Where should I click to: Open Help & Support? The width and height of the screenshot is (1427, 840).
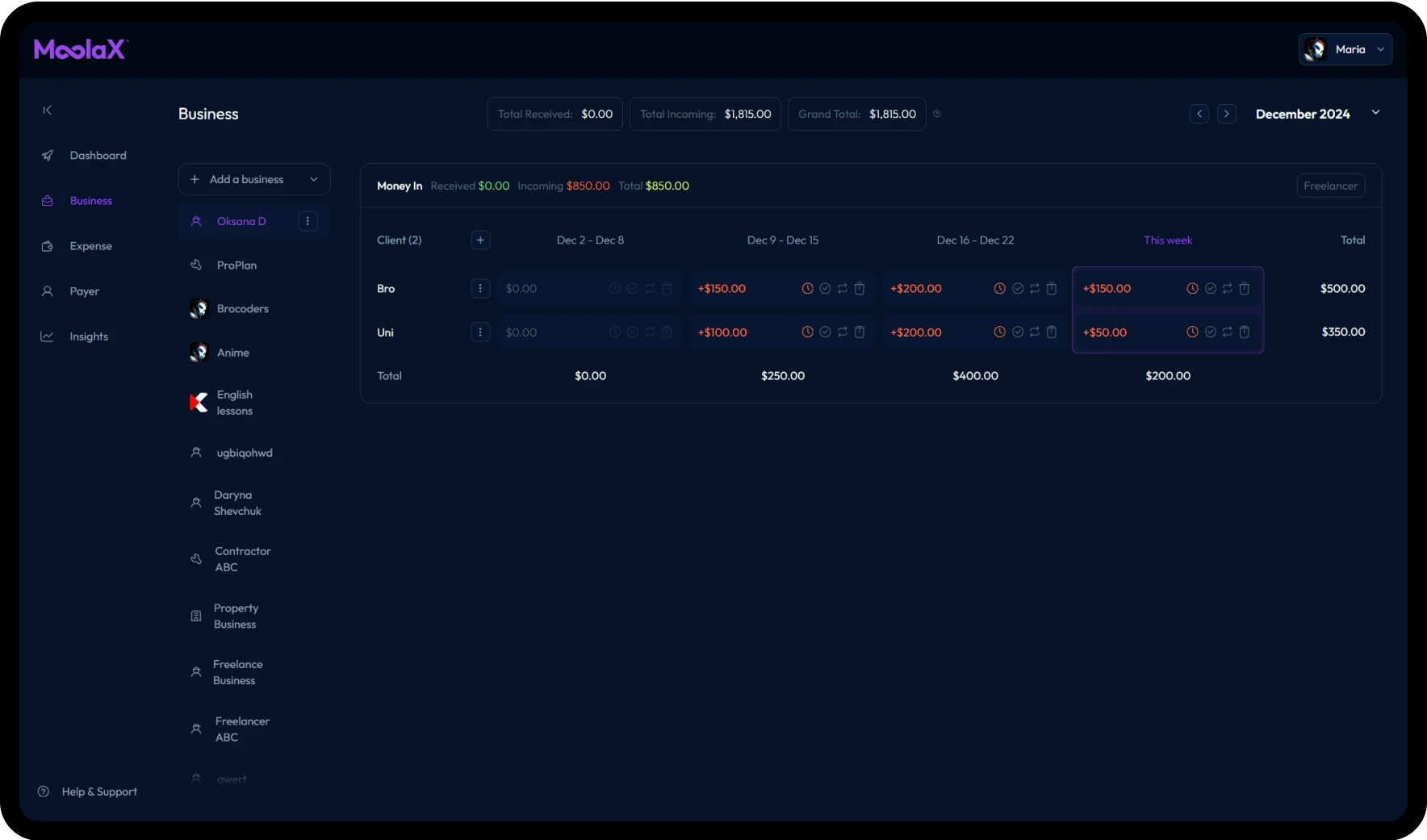tap(88, 792)
